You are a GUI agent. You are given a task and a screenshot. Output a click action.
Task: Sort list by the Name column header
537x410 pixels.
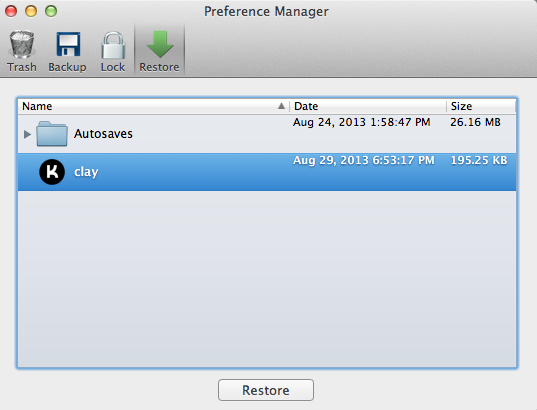pyautogui.click(x=154, y=106)
